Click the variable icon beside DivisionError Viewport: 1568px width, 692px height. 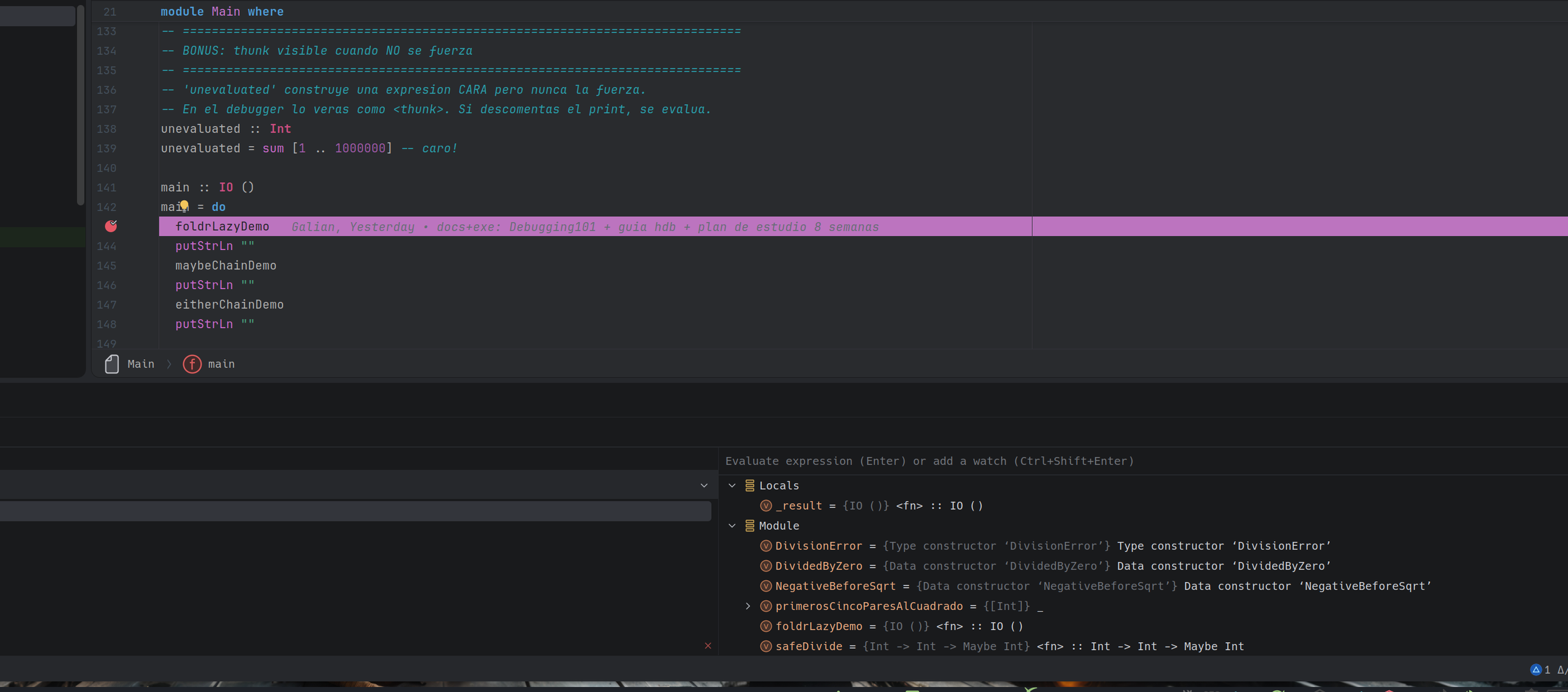pyautogui.click(x=766, y=546)
